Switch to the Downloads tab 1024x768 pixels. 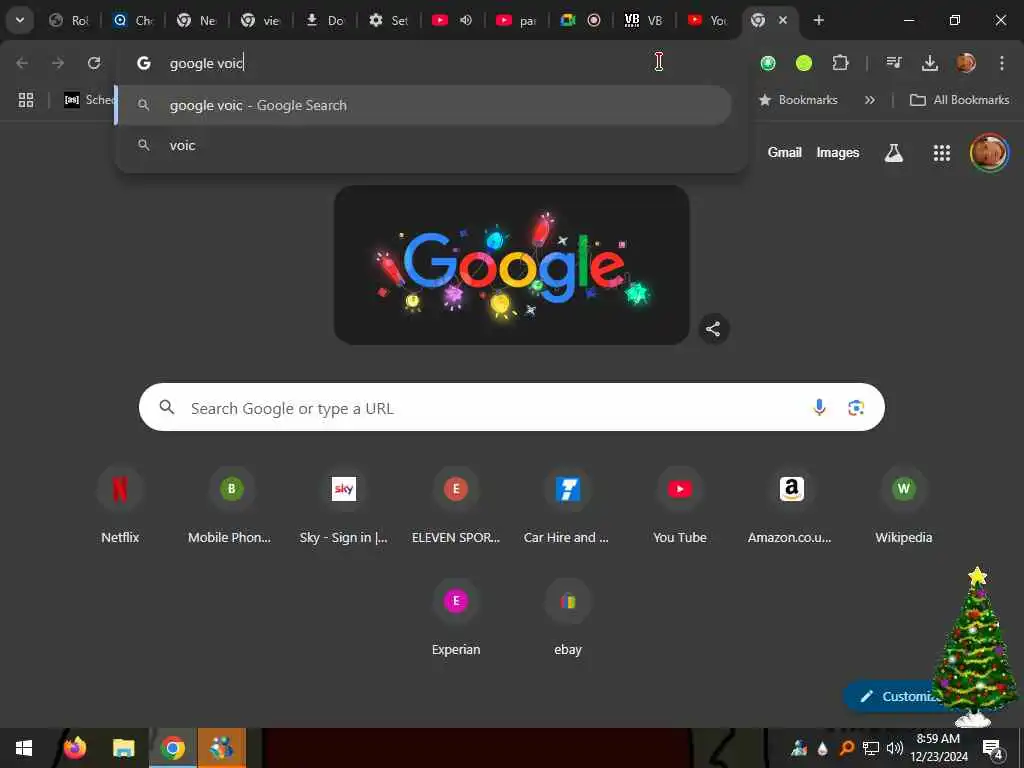tap(325, 20)
